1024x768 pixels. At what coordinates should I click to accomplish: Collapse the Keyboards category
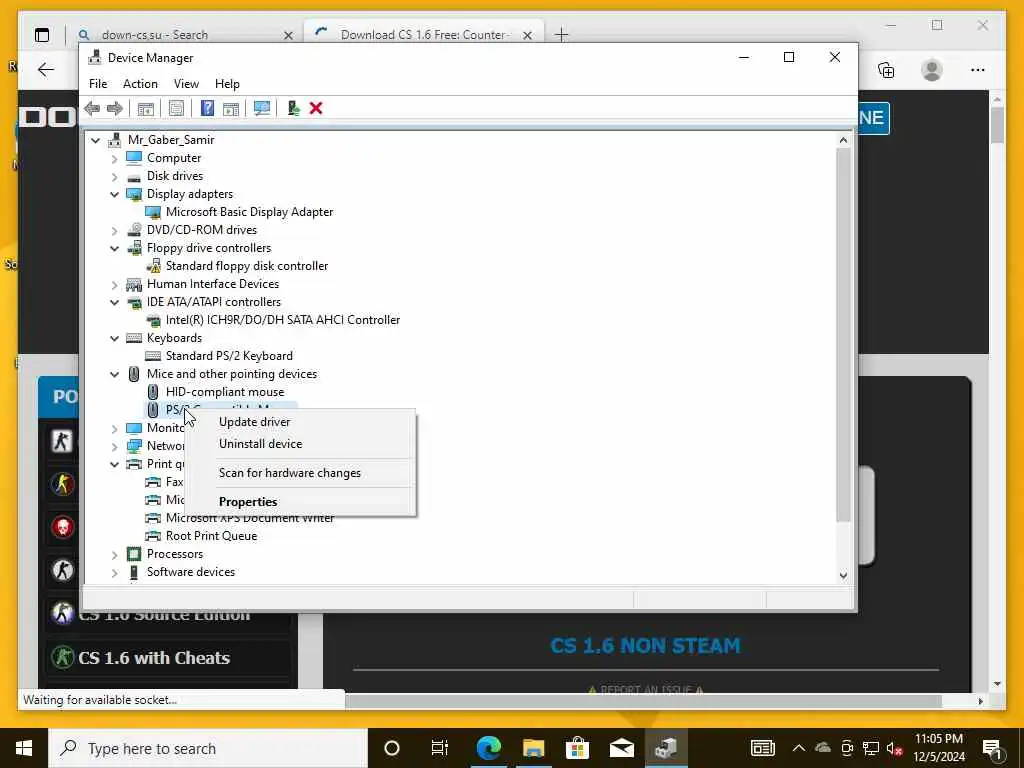click(x=114, y=338)
